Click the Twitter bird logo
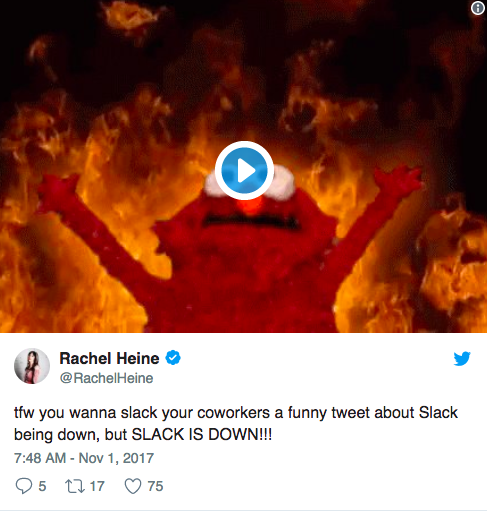This screenshot has height=513, width=487. [462, 359]
